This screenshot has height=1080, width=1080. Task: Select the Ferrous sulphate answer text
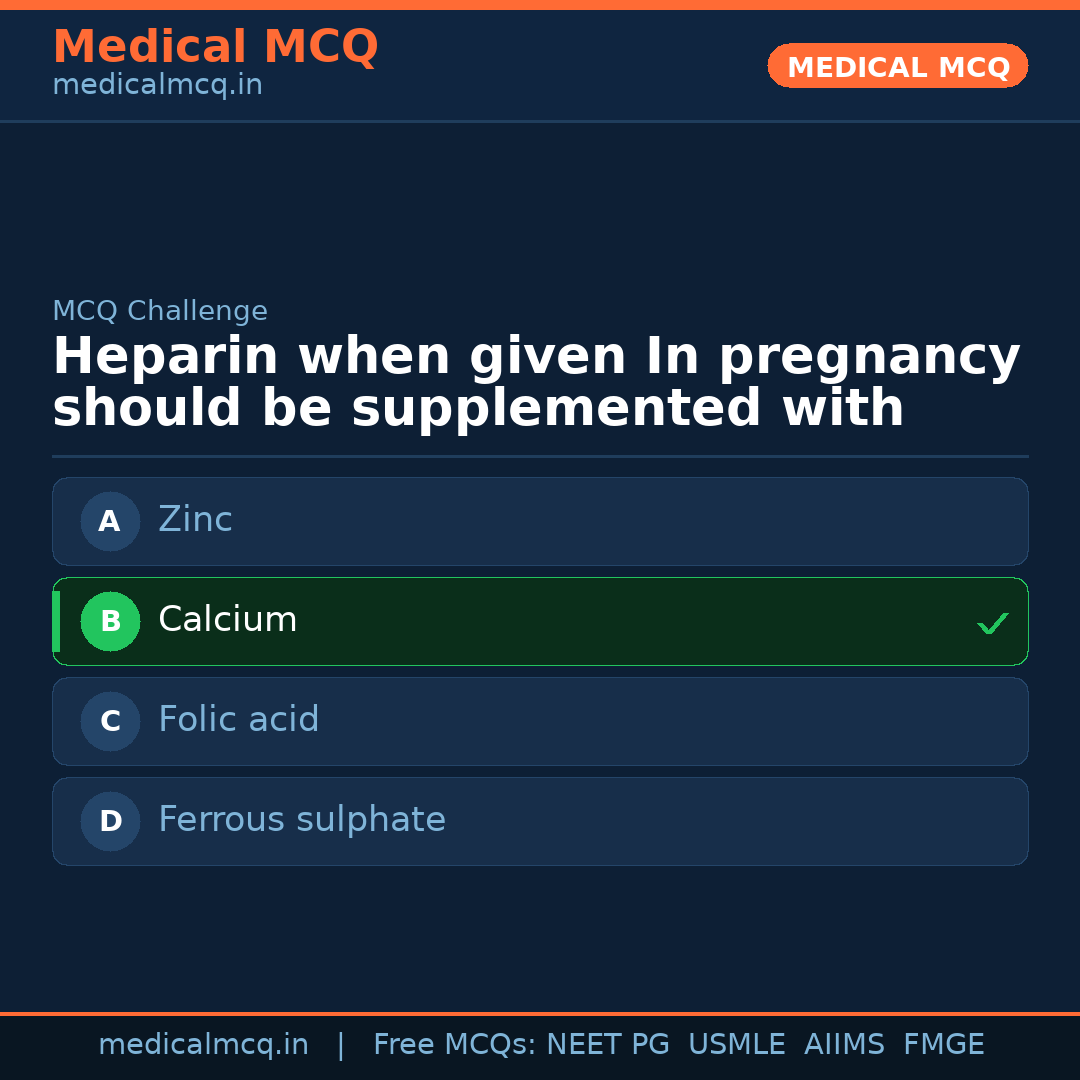click(x=301, y=820)
